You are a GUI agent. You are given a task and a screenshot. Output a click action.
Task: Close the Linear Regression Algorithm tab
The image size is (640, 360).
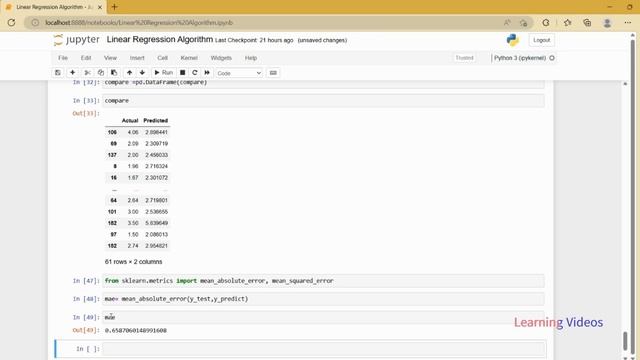(x=100, y=7)
